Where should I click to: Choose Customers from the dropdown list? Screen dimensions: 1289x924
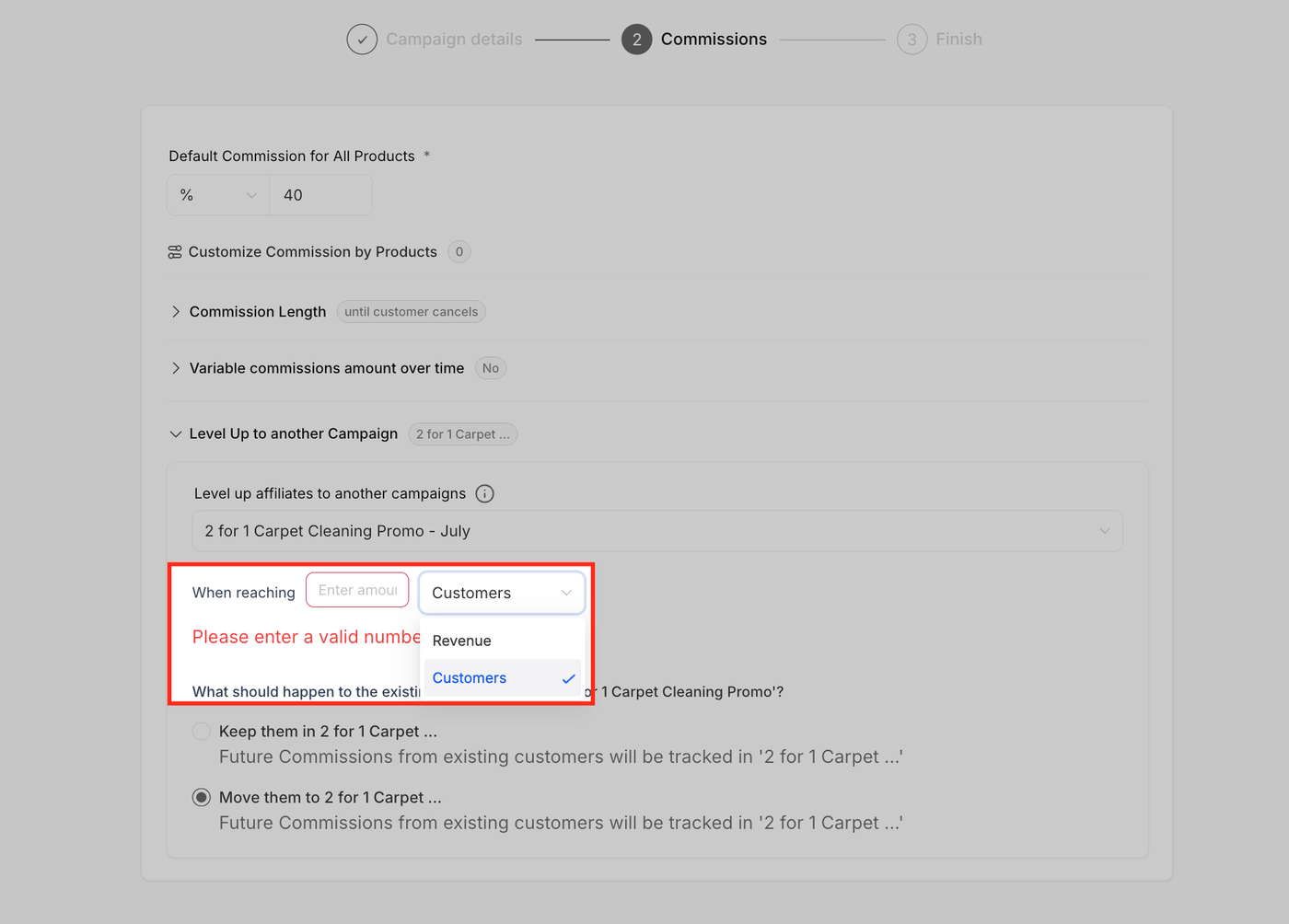470,678
